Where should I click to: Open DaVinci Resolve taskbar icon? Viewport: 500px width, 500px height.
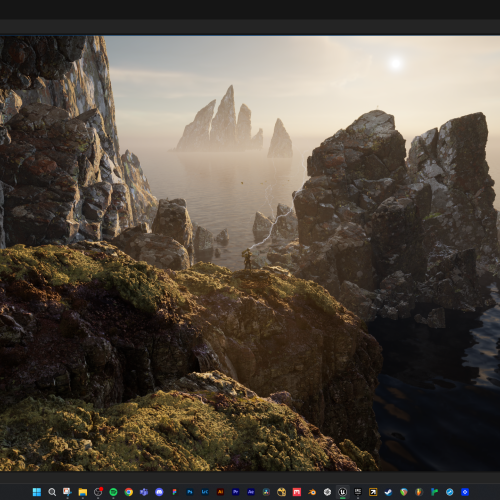[x=266, y=492]
